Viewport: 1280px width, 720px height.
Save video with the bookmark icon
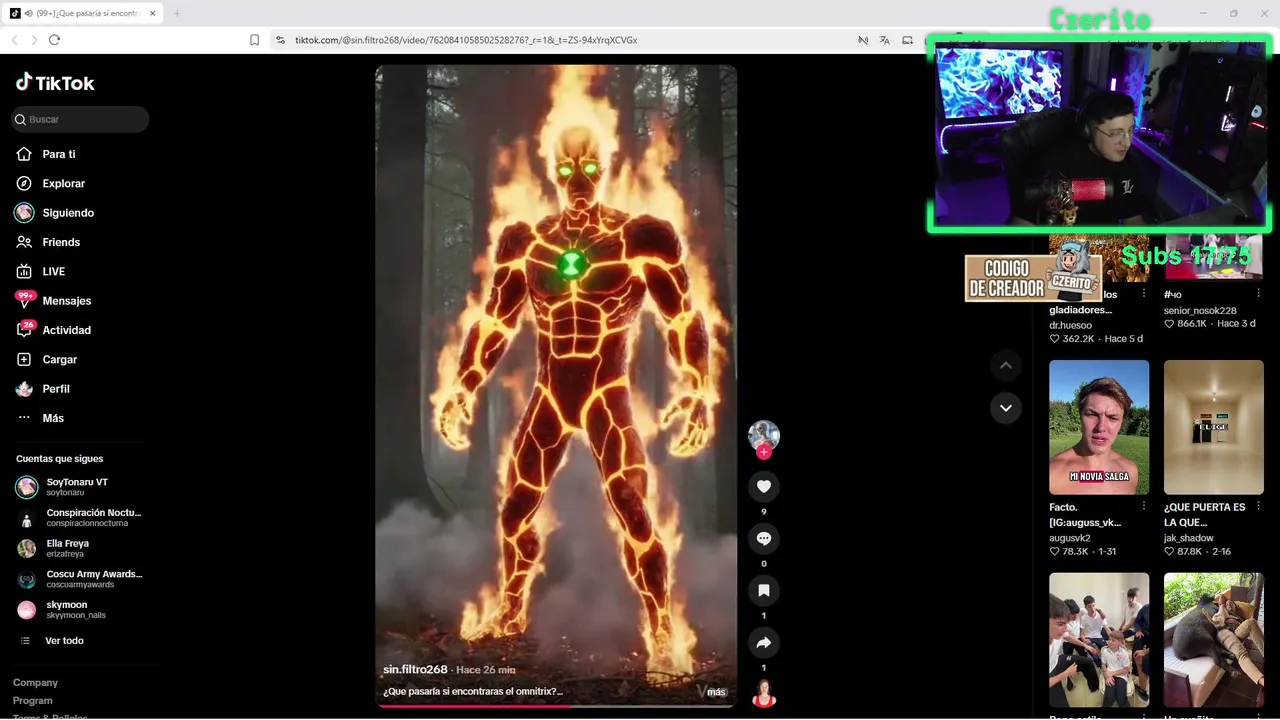764,591
